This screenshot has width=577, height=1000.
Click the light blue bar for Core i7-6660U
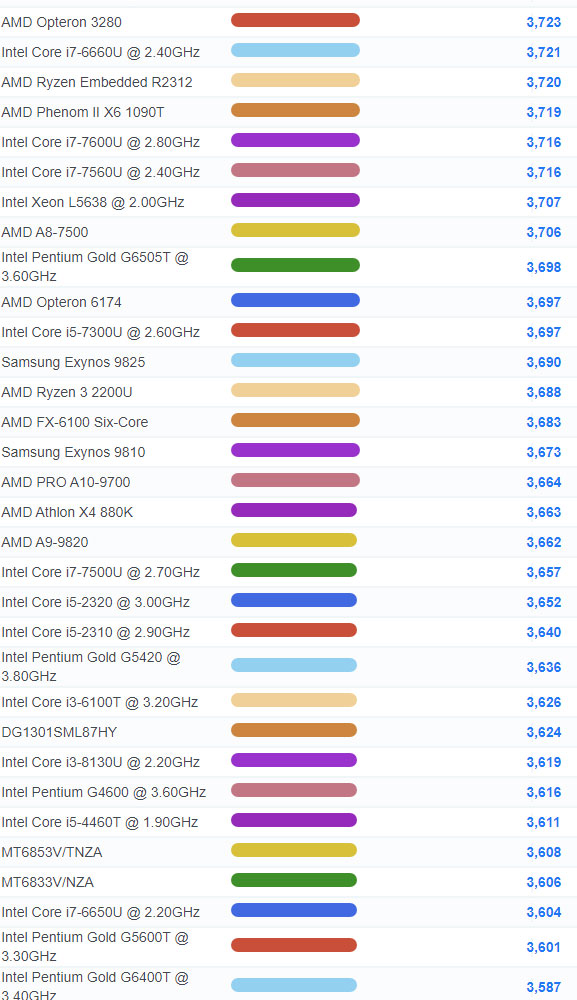[295, 50]
